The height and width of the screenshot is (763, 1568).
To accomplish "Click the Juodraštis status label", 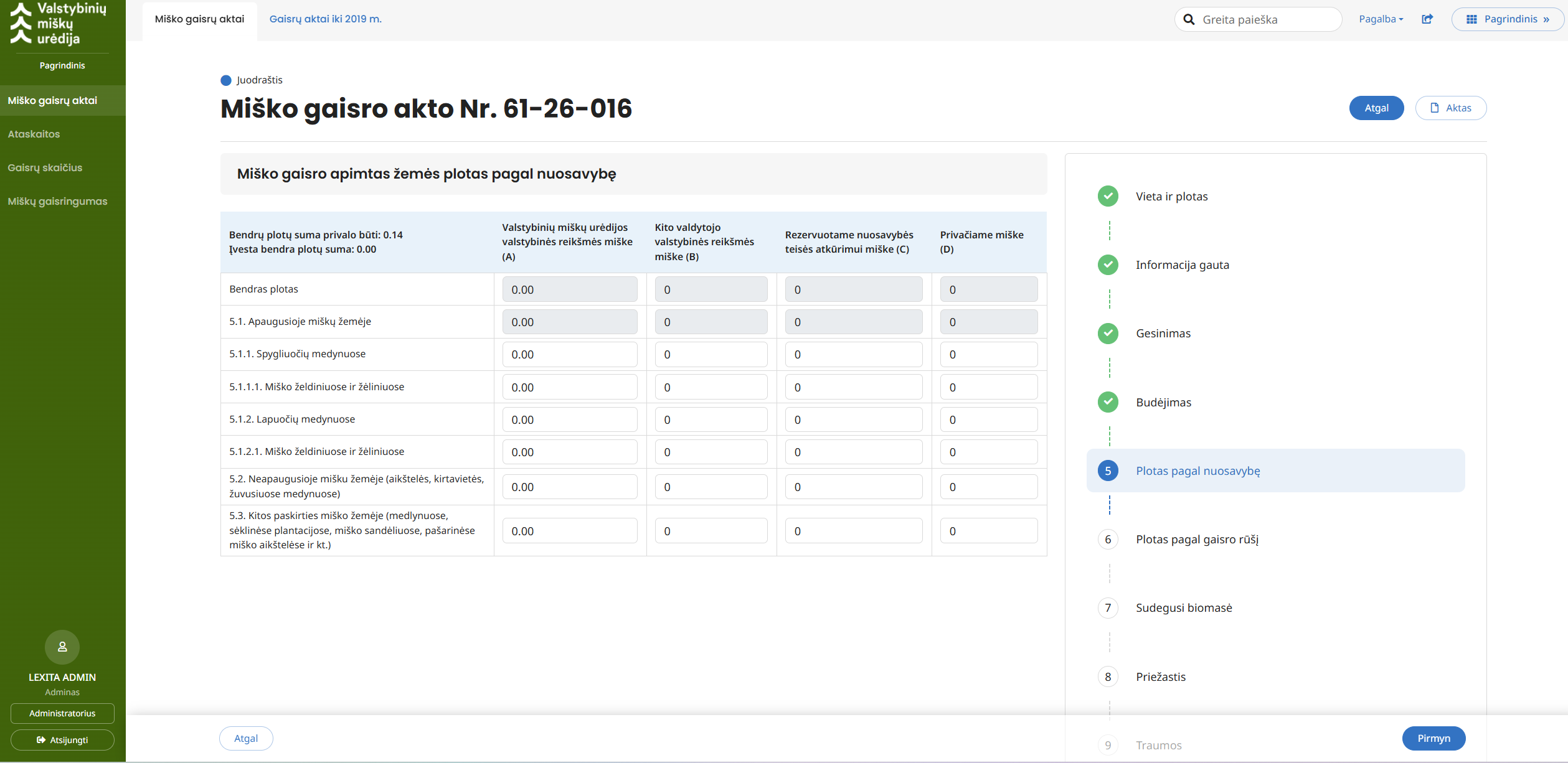I will coord(260,80).
